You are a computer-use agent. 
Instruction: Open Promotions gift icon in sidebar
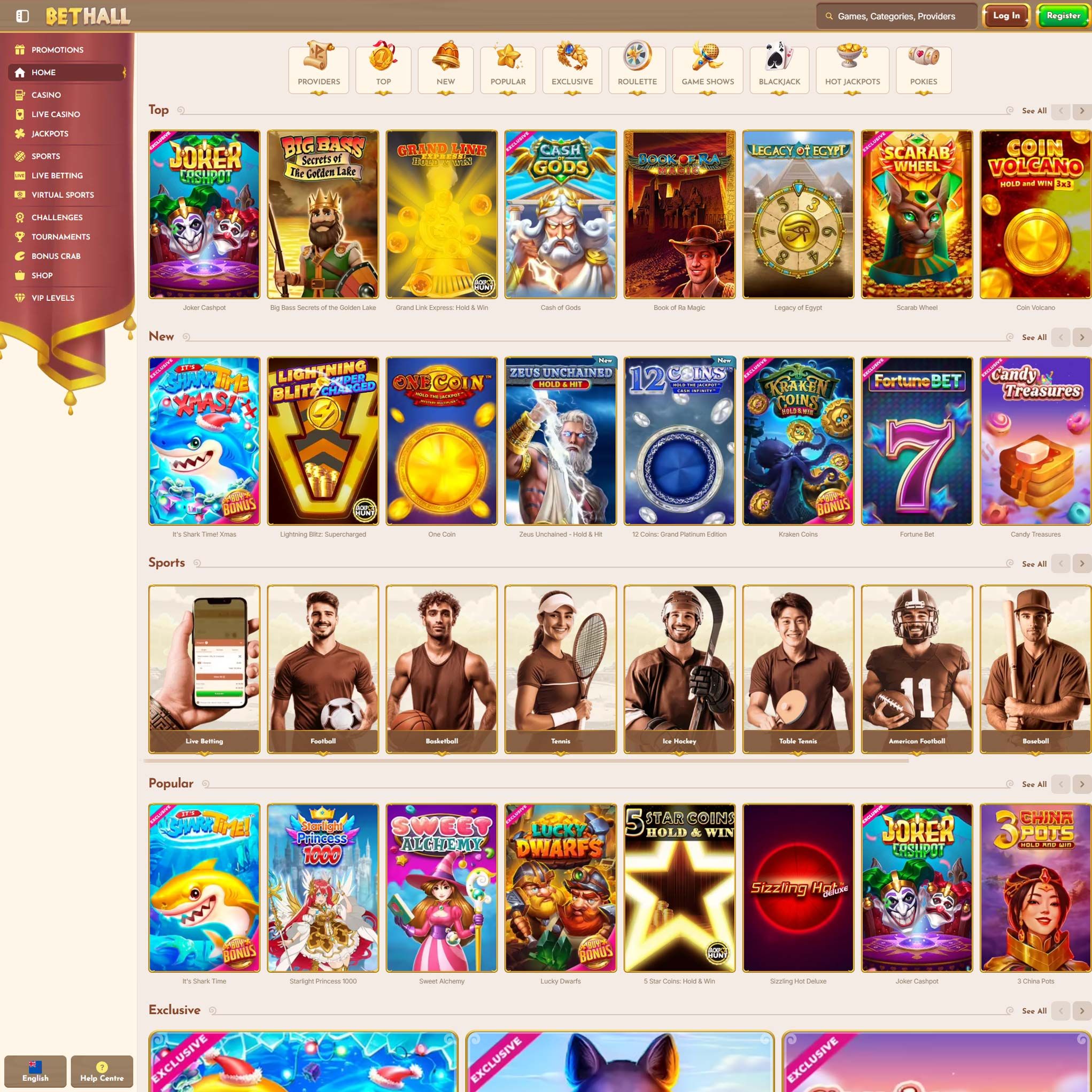(20, 50)
